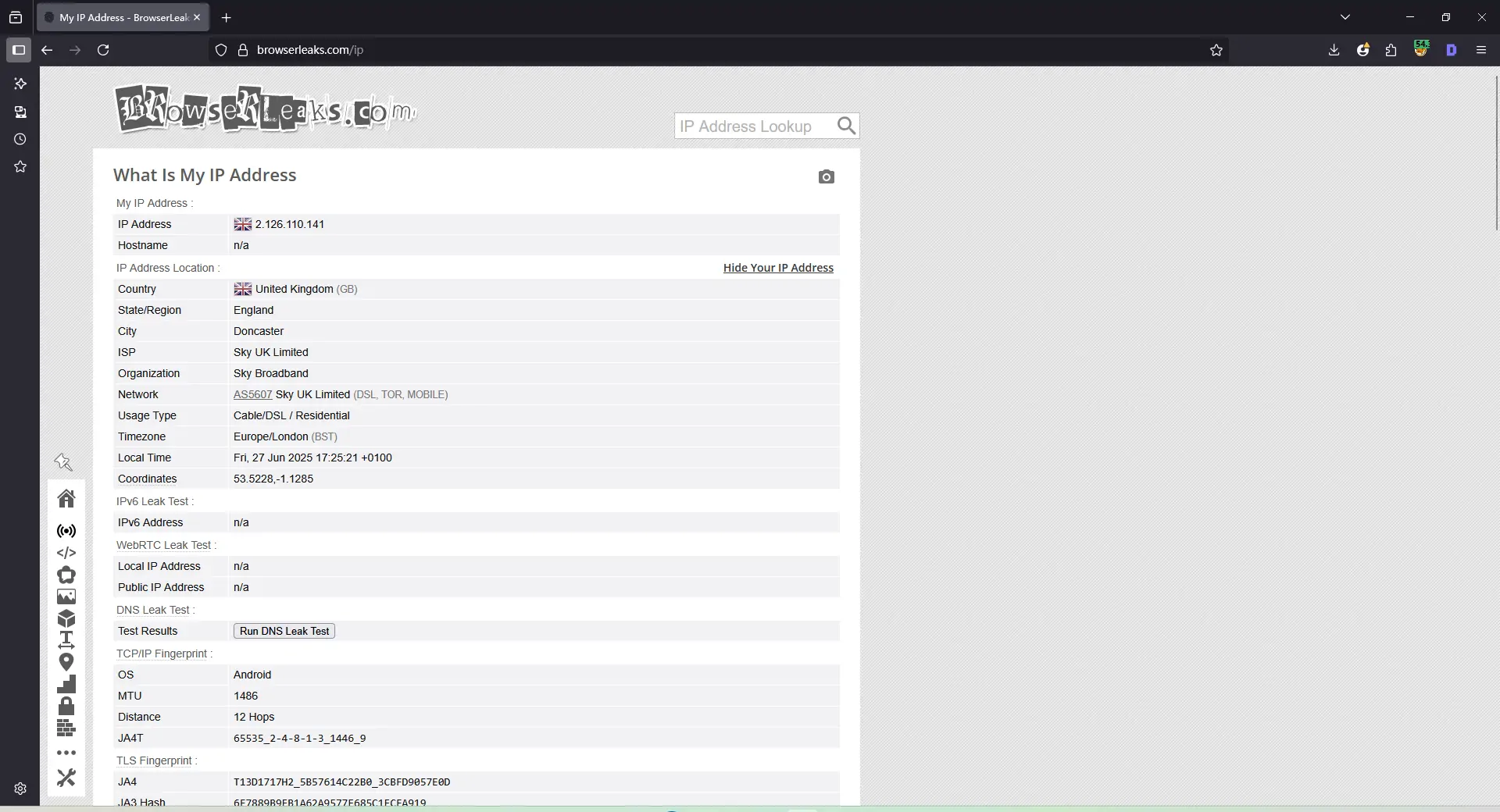Viewport: 1500px width, 812px height.
Task: Open the wrench and screwdriver tools icon
Action: [66, 778]
